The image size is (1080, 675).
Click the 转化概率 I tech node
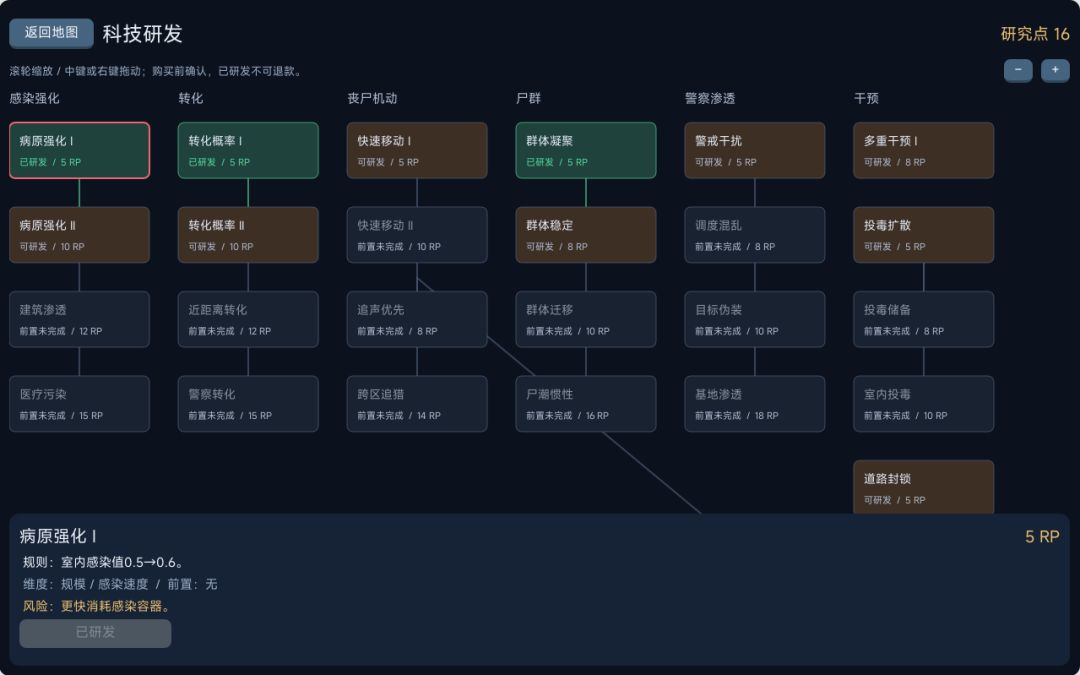248,150
